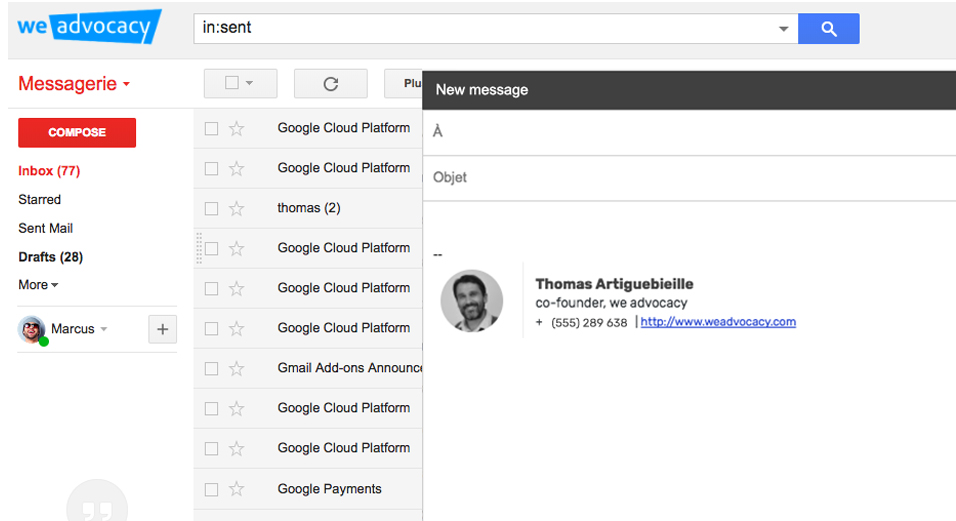Screen dimensions: 956x521
Task: Star the Gmail Add-ons Announce email
Action: 237,368
